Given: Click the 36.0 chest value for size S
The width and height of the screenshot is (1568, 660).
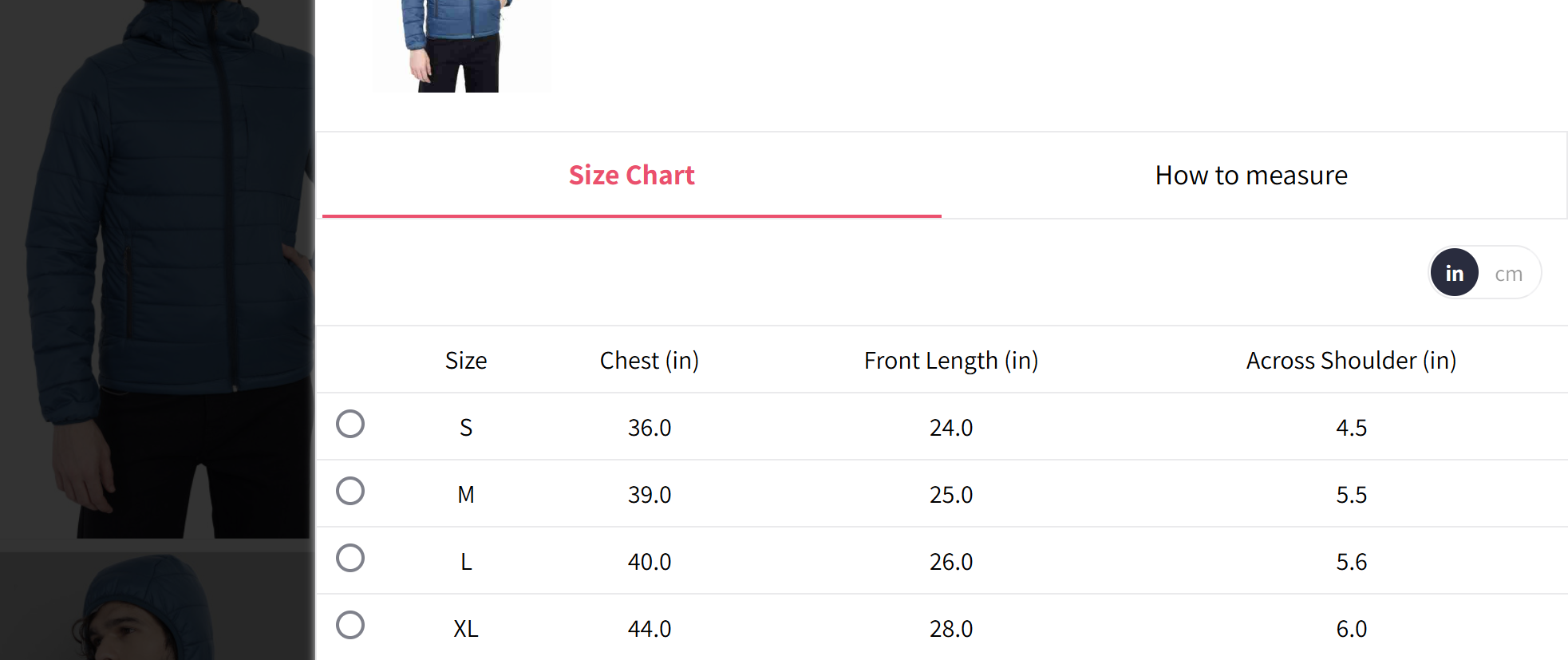Looking at the screenshot, I should 649,428.
